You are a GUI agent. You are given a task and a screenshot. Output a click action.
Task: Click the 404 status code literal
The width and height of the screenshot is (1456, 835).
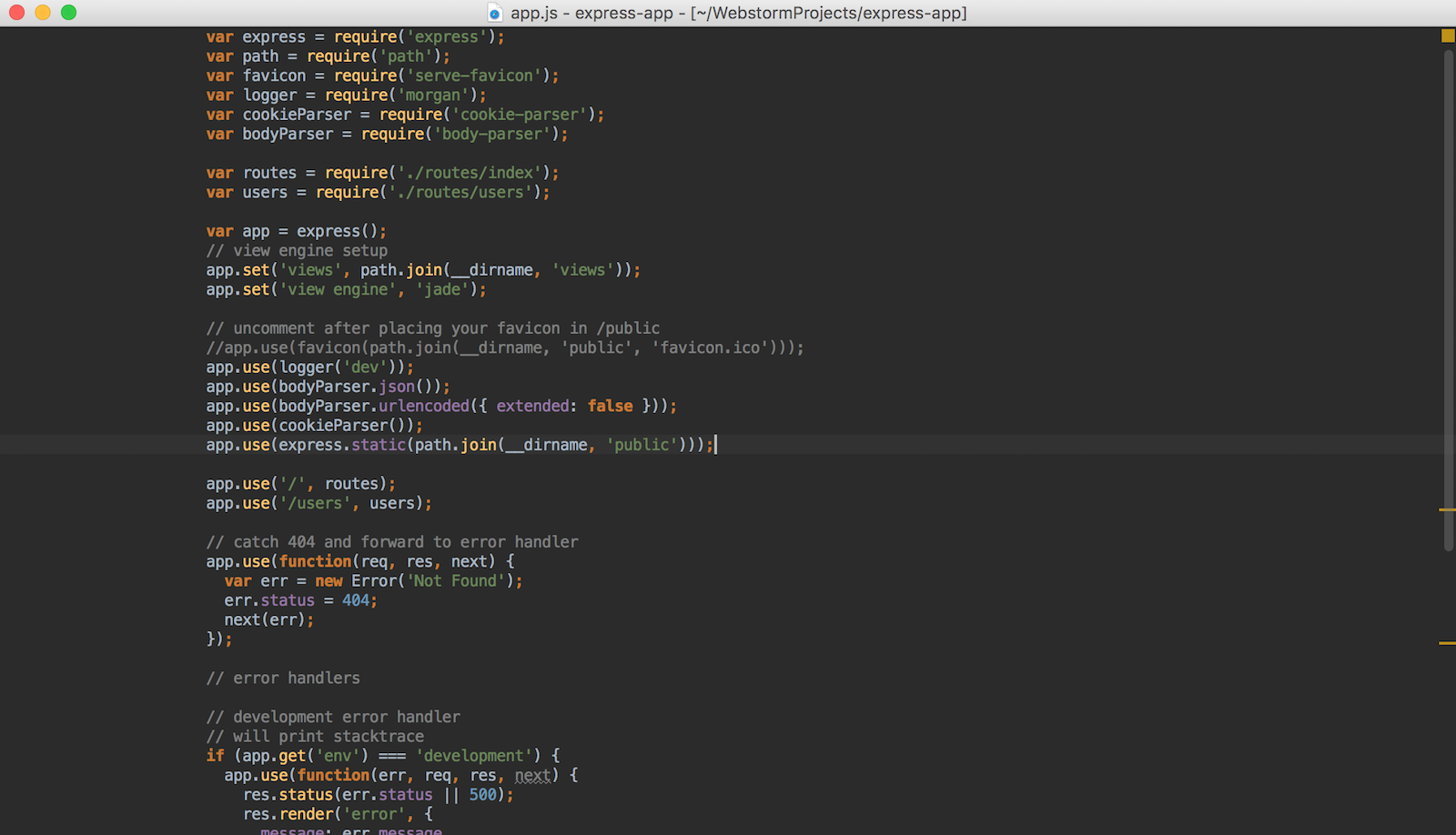(x=356, y=600)
